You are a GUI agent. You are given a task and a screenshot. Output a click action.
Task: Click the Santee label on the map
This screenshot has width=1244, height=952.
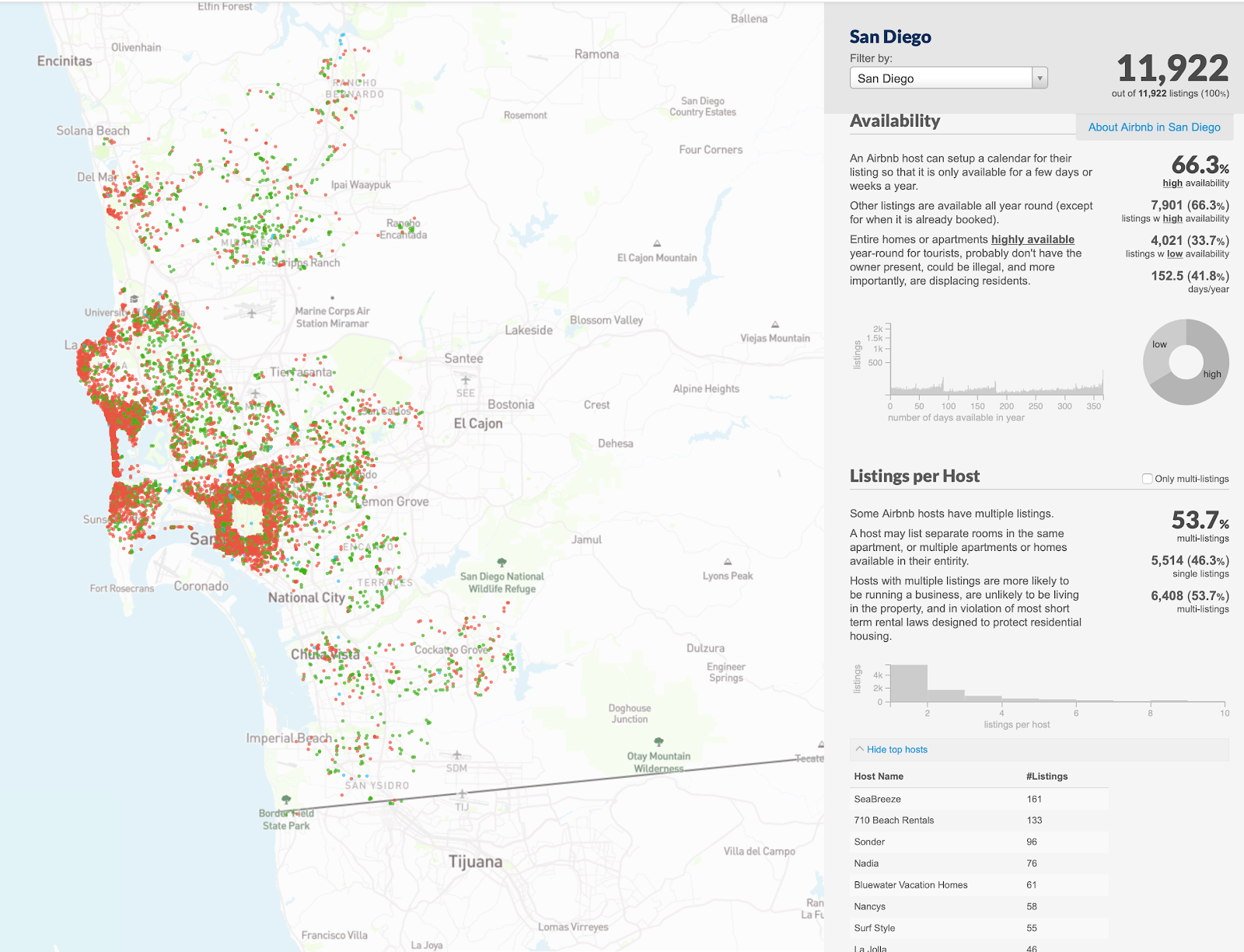pyautogui.click(x=463, y=358)
